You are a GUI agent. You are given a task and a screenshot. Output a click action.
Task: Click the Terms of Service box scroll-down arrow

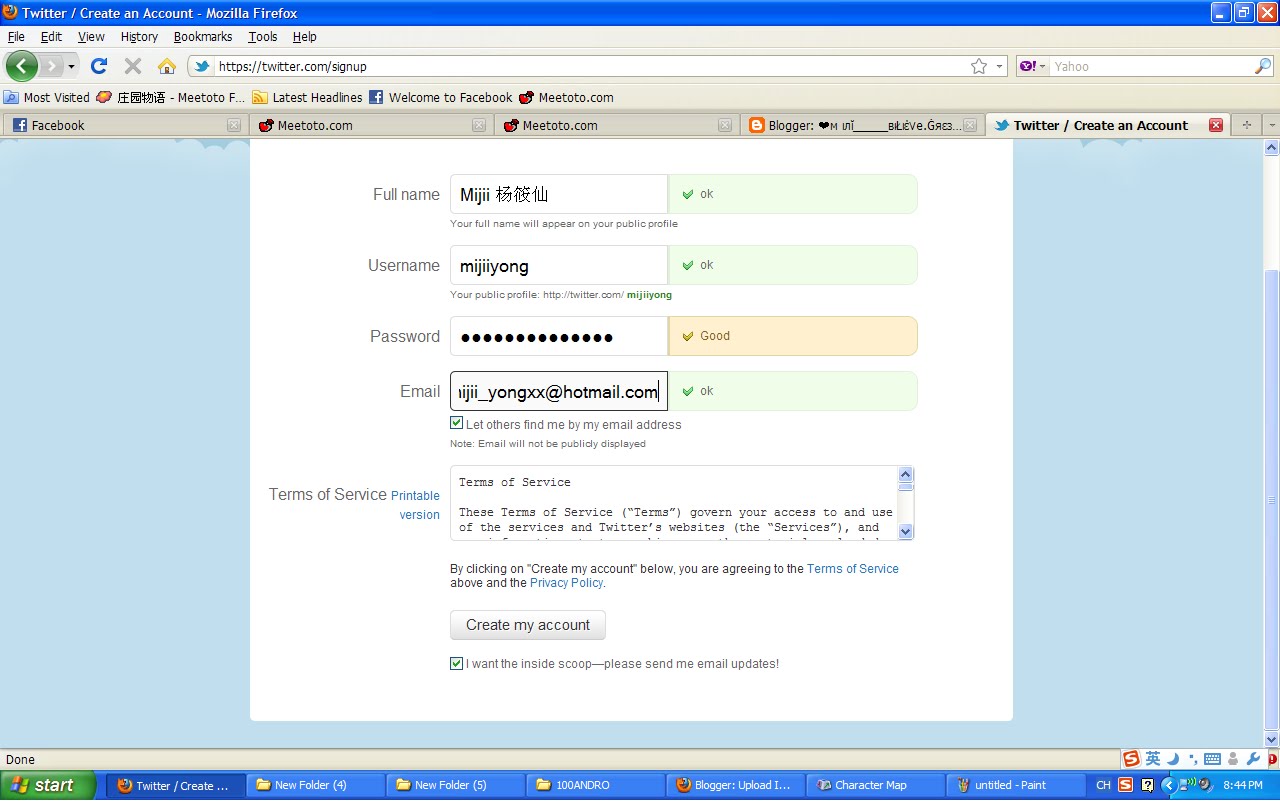tap(906, 532)
